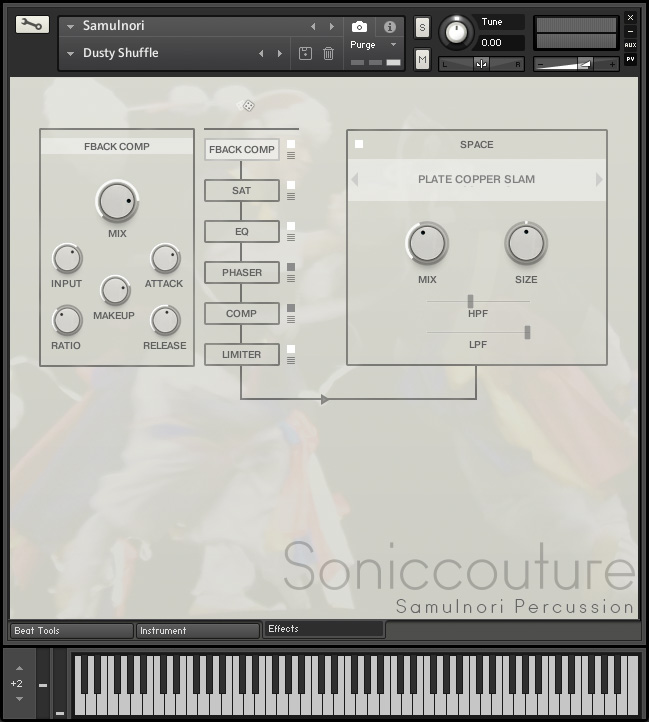Click the RATIO knob
Image resolution: width=649 pixels, height=722 pixels.
point(67,320)
